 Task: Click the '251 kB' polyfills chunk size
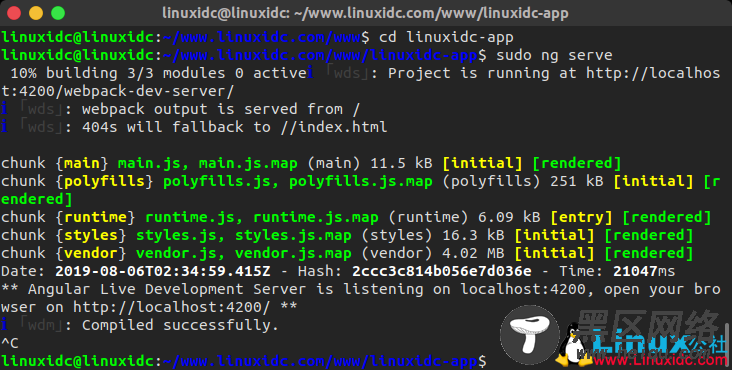tap(577, 181)
